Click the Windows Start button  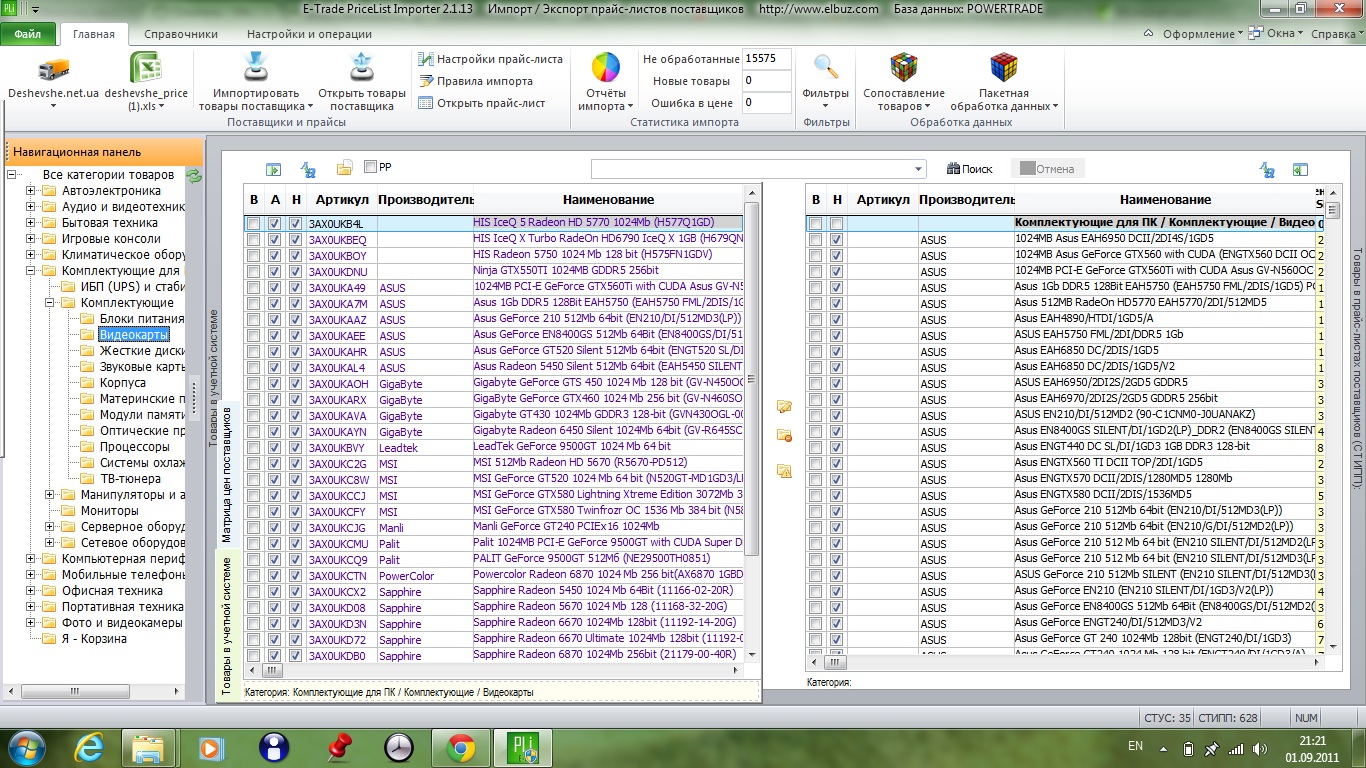pyautogui.click(x=27, y=747)
